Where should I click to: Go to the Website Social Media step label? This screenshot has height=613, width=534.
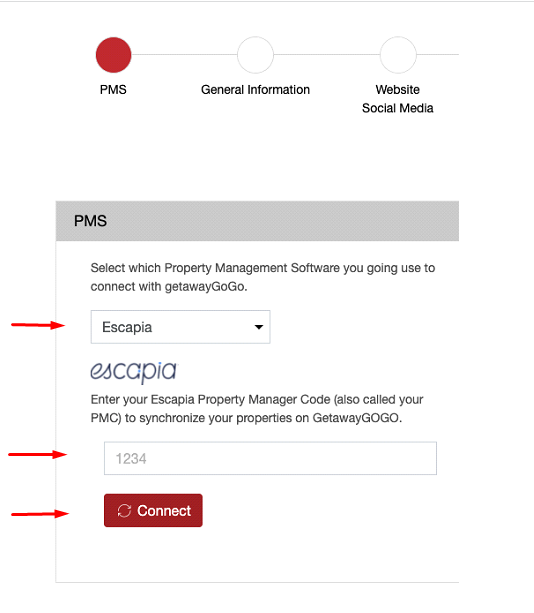[398, 99]
